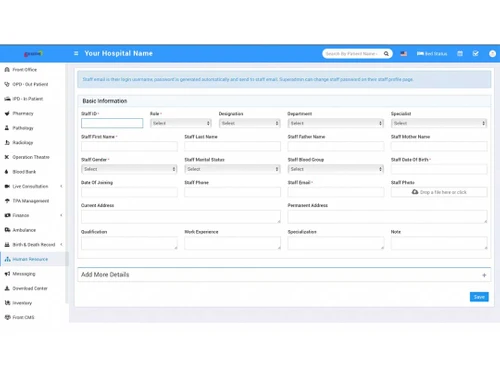Expand Live Consultation submenu chevron
The width and height of the screenshot is (500, 375).
(61, 186)
